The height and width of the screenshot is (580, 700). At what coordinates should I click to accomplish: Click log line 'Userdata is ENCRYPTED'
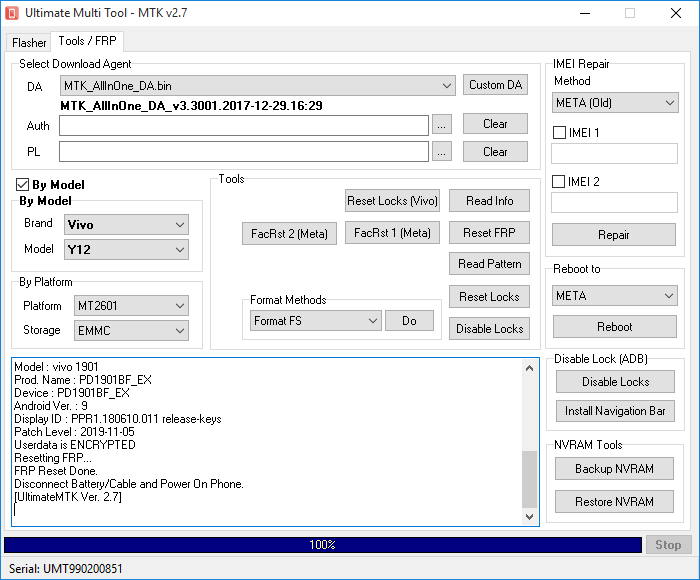coord(75,445)
